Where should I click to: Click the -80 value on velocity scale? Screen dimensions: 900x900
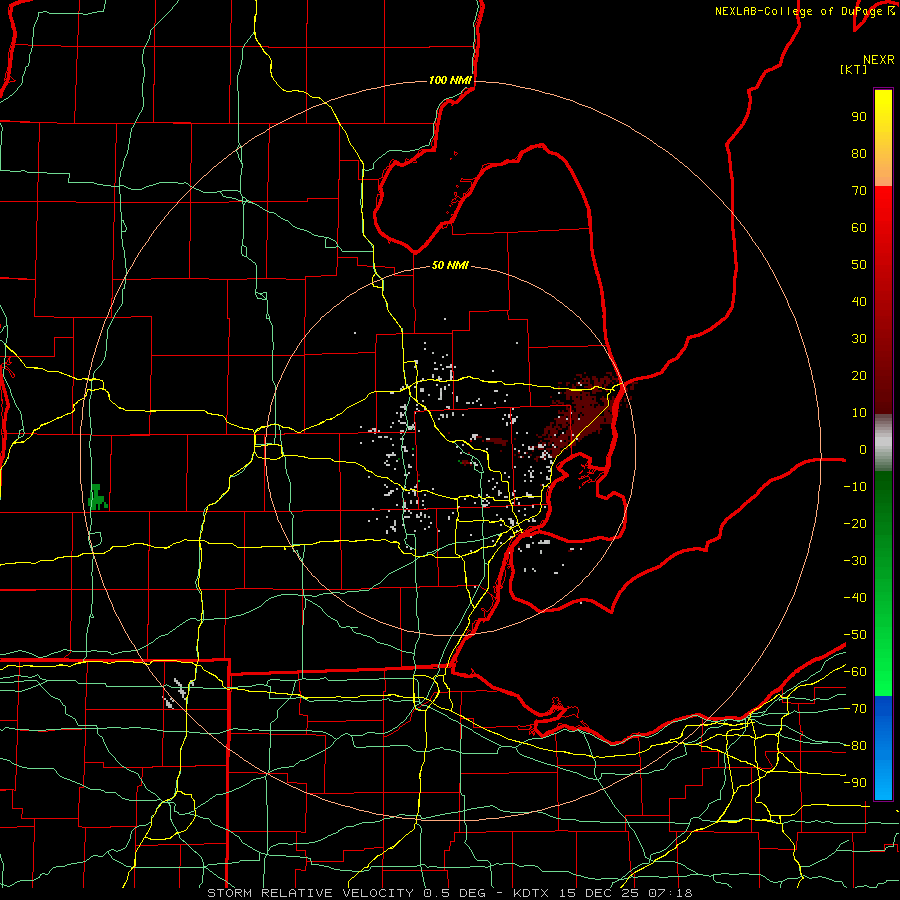855,746
